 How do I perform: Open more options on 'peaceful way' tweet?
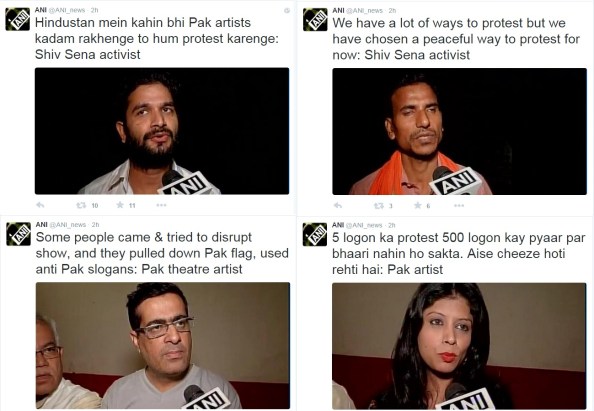coord(459,205)
